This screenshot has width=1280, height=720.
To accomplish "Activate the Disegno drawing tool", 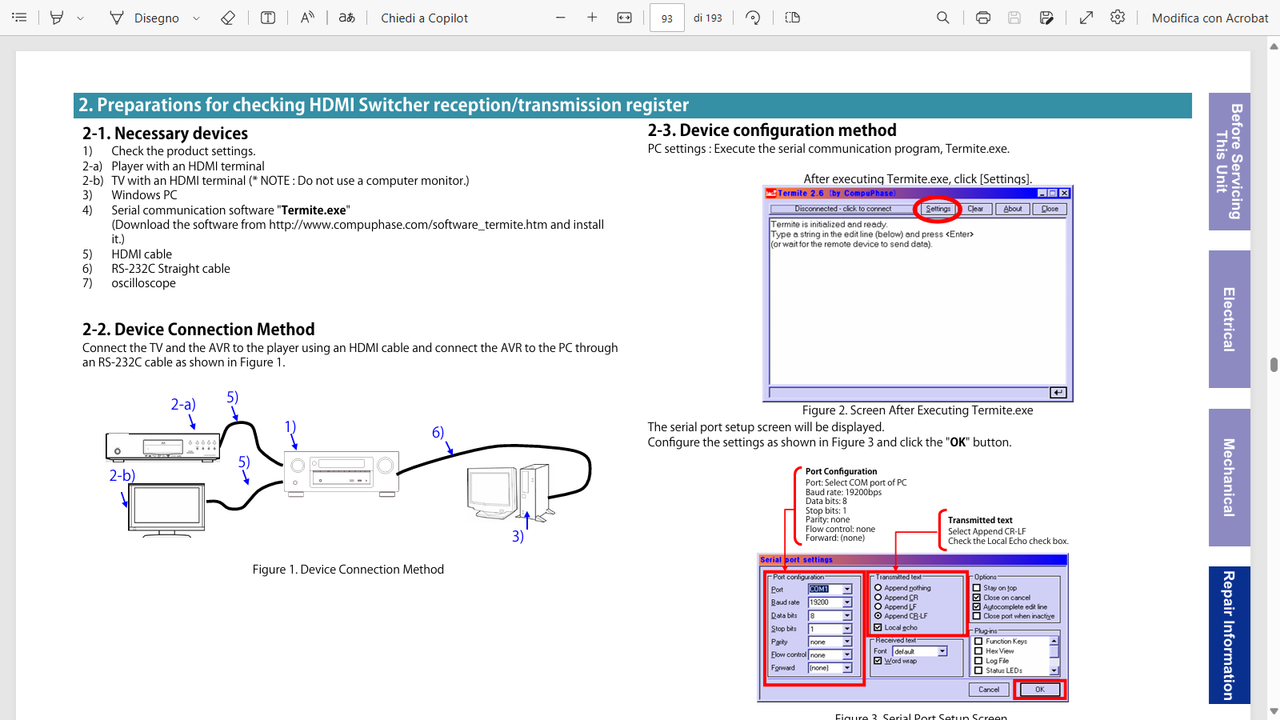I will [145, 18].
